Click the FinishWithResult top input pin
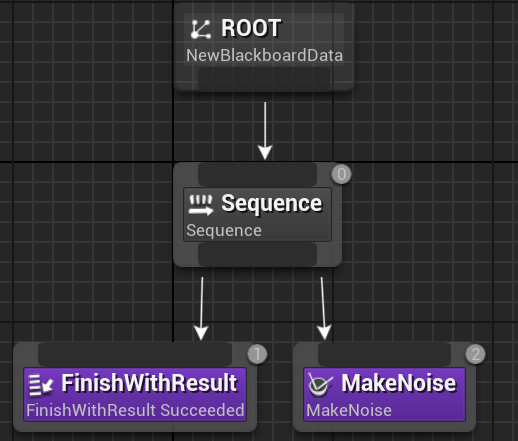Viewport: 518px width, 441px height. (135, 354)
